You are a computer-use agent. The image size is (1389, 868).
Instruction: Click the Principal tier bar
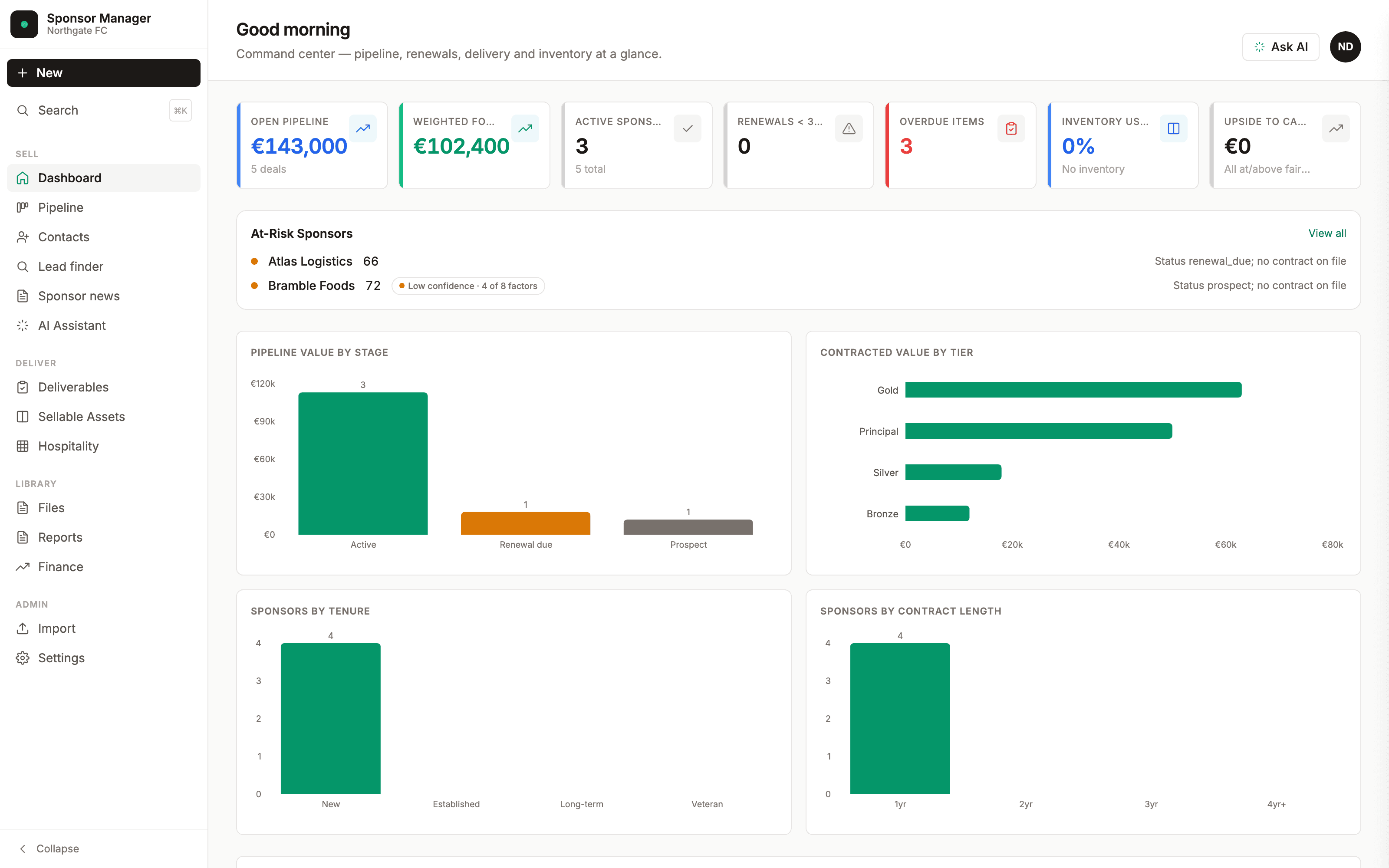(x=1039, y=431)
